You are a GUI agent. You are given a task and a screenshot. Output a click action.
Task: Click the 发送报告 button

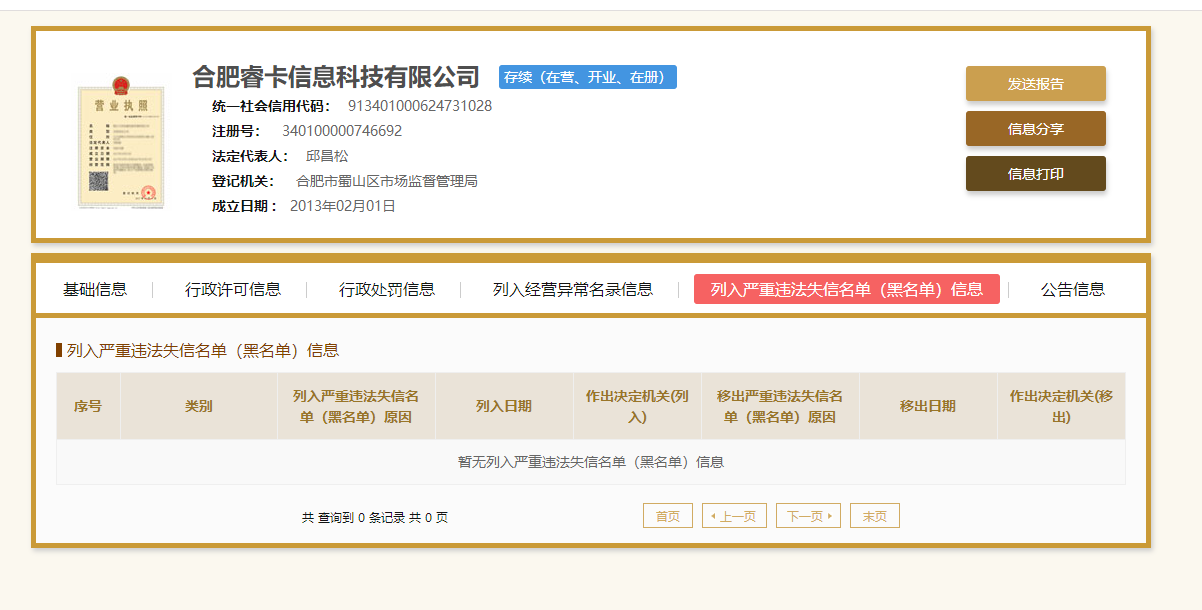pos(1035,84)
